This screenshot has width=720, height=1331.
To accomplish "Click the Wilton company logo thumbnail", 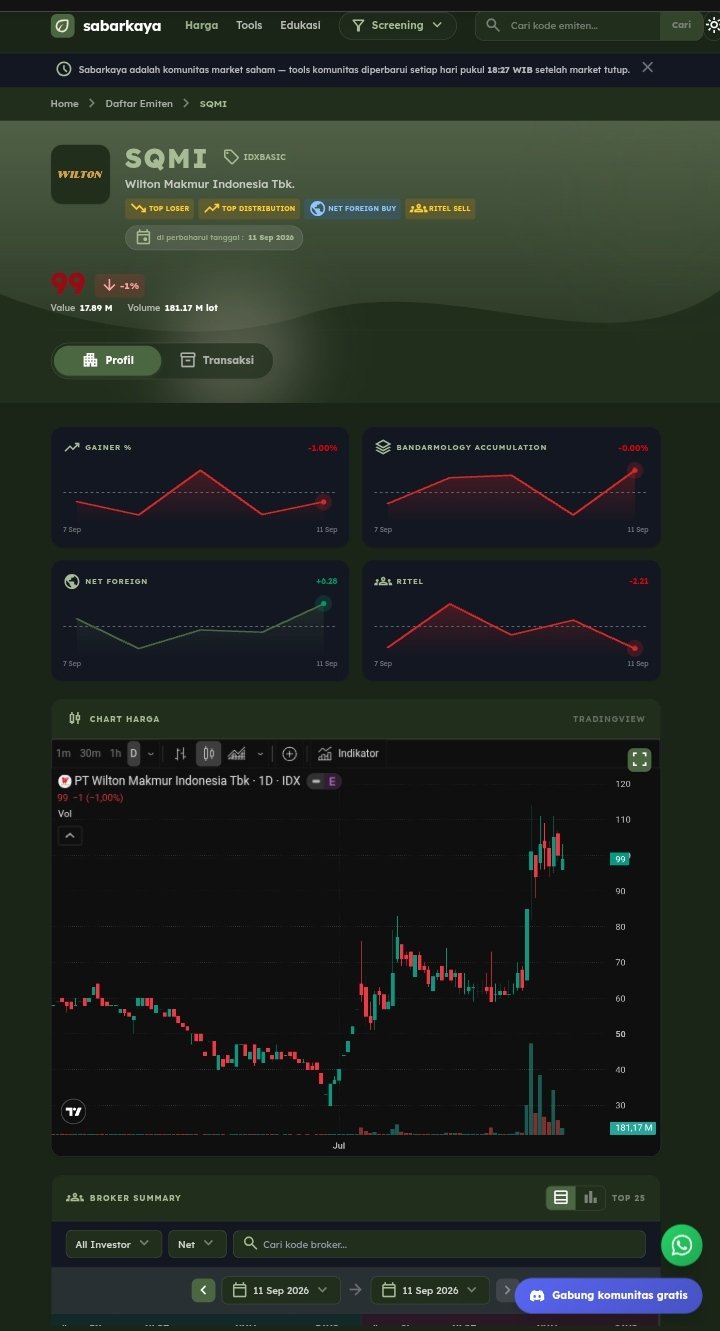I will 80,174.
